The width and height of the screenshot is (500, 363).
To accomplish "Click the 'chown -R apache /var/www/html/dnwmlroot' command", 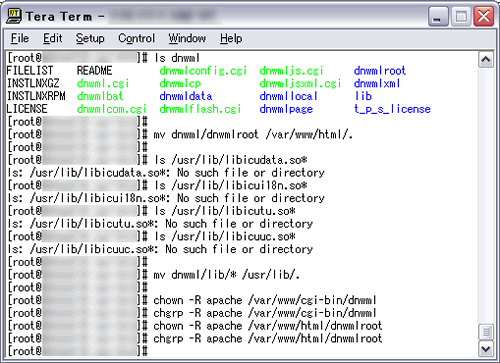I will 268,326.
